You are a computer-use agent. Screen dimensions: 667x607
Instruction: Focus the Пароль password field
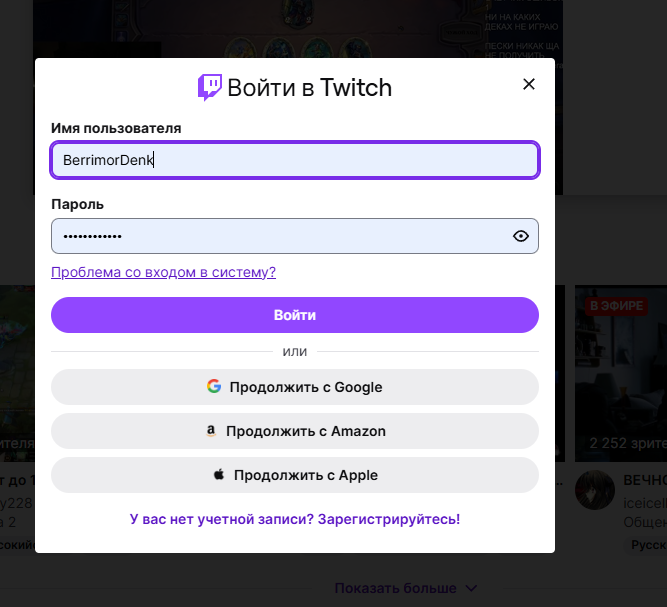(280, 236)
